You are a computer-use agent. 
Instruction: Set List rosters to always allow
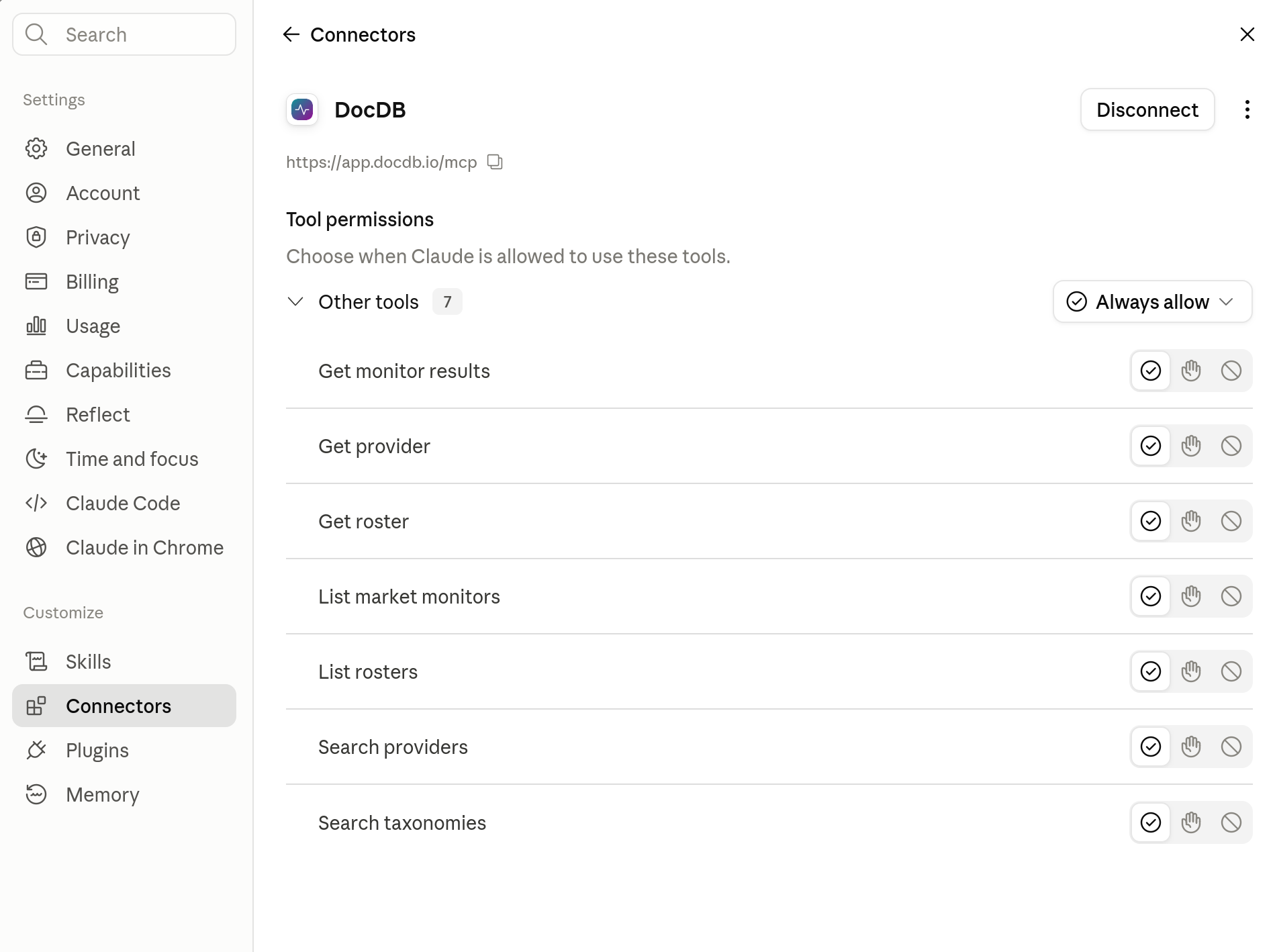pyautogui.click(x=1151, y=671)
